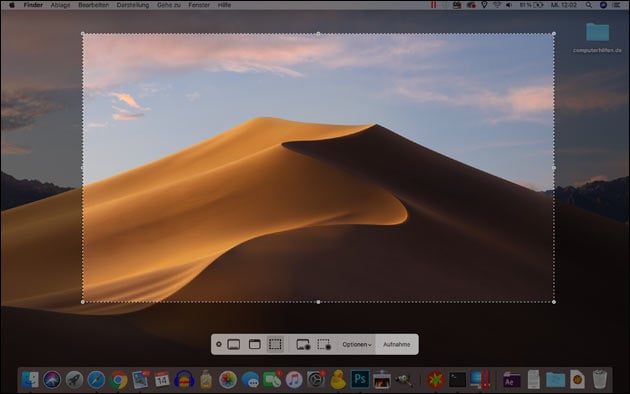The image size is (630, 394).
Task: Launch Siri from the Dock
Action: point(52,380)
